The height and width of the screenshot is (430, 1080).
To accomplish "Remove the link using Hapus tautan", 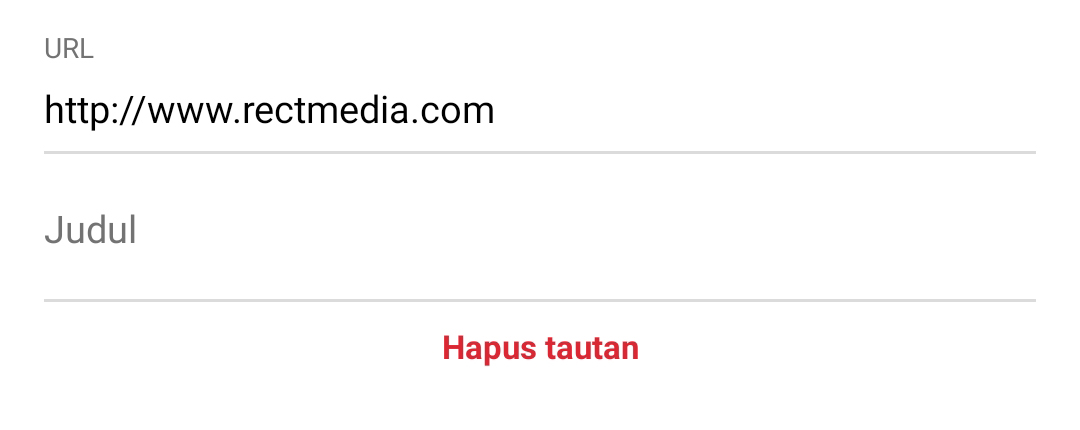I will [x=541, y=349].
